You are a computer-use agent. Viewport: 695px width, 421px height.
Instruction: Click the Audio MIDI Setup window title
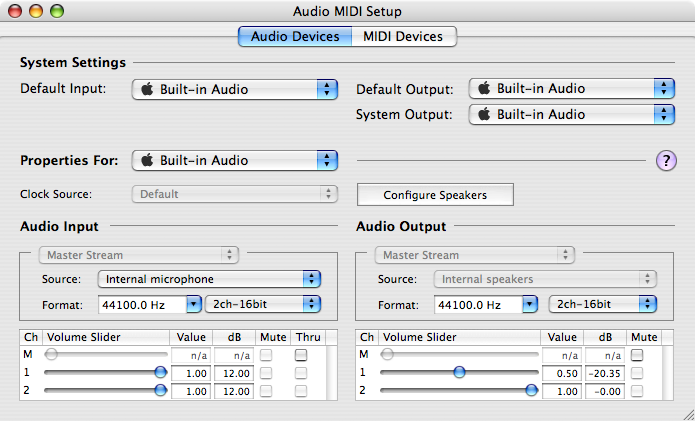coord(347,11)
